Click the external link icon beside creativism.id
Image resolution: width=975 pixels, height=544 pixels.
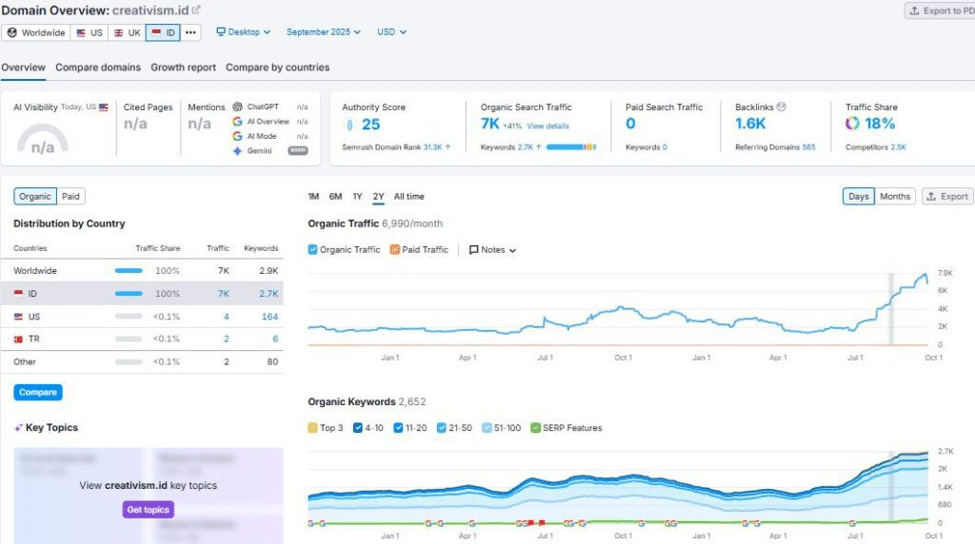(196, 10)
